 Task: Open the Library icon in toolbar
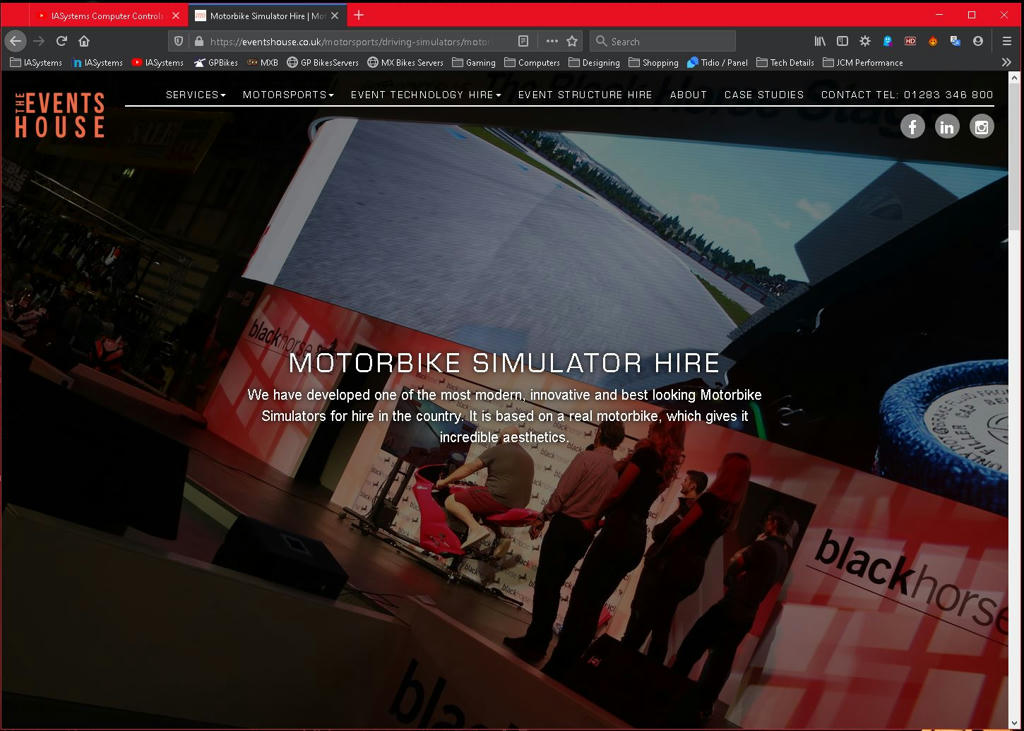(x=820, y=41)
